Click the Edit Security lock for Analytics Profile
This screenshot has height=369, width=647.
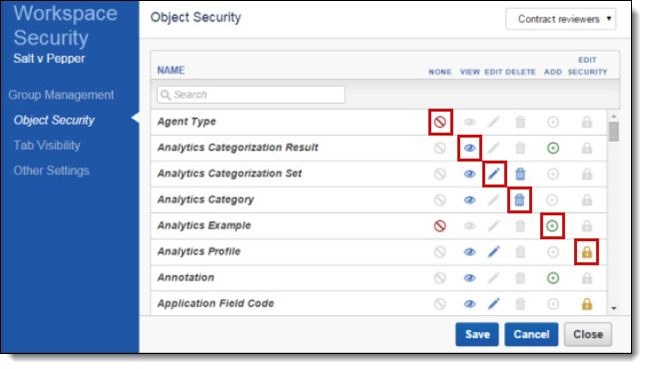point(586,252)
